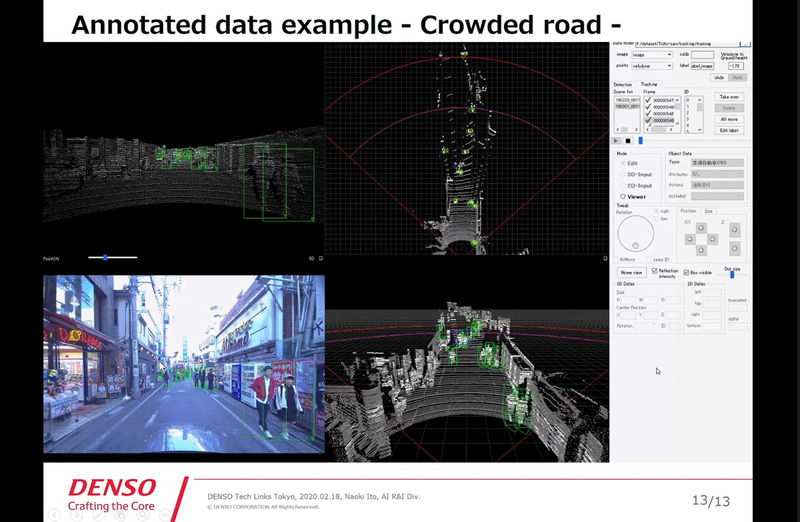Click the Home view button

(x=632, y=272)
